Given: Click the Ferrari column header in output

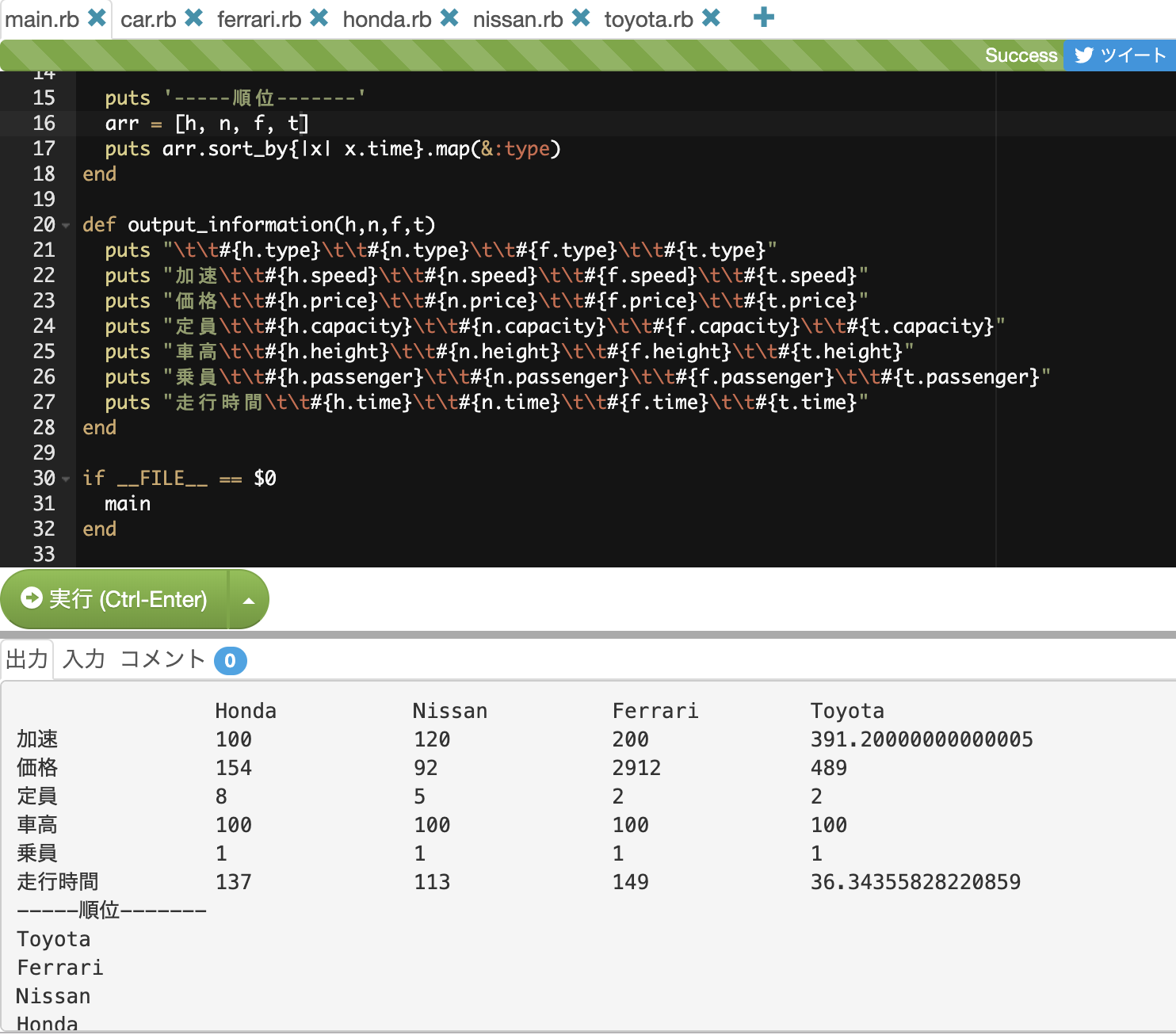Looking at the screenshot, I should pos(655,711).
